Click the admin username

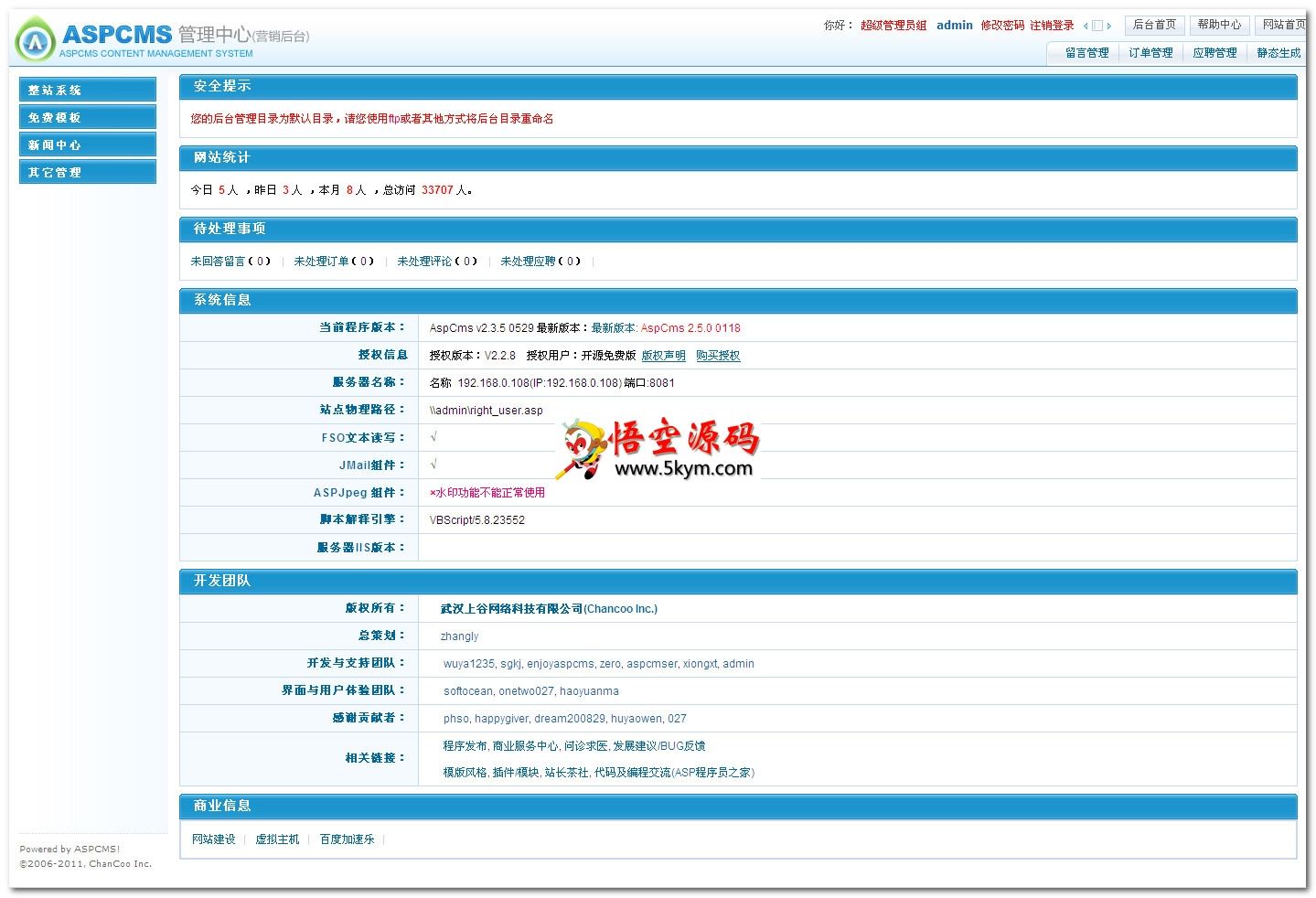[954, 26]
